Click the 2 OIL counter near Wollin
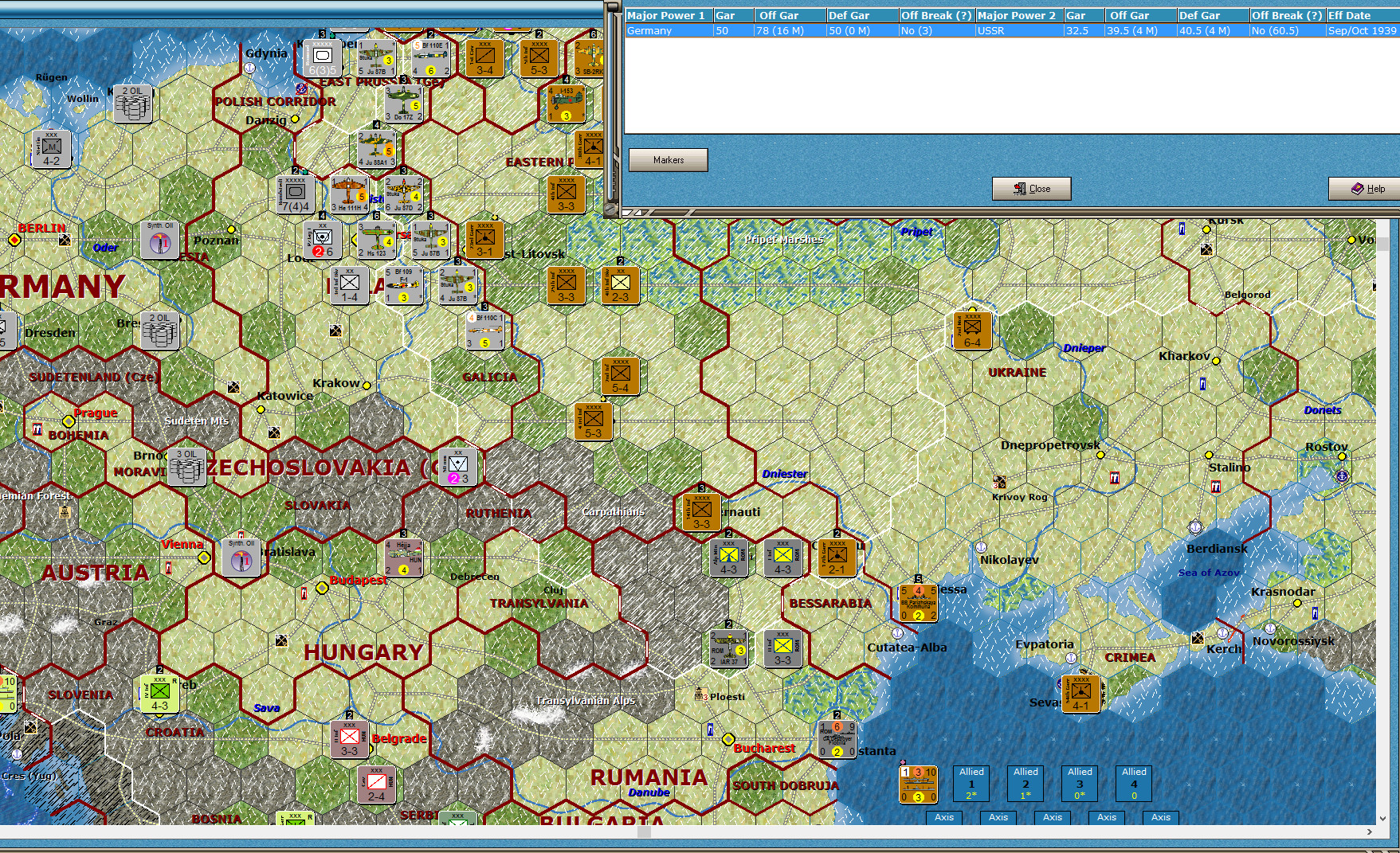1400x853 pixels. point(132,104)
